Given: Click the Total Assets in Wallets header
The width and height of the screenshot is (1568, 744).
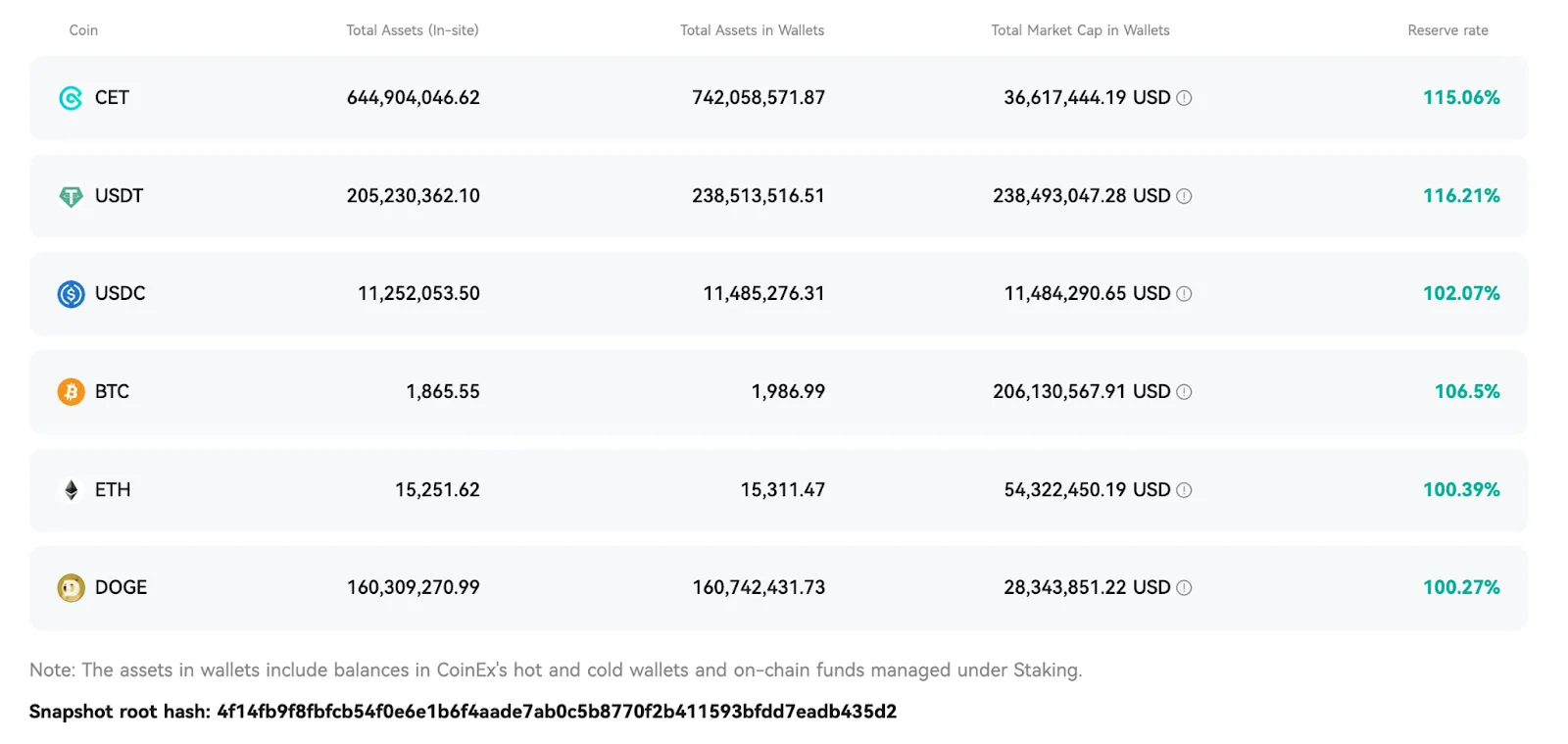Looking at the screenshot, I should [x=752, y=30].
